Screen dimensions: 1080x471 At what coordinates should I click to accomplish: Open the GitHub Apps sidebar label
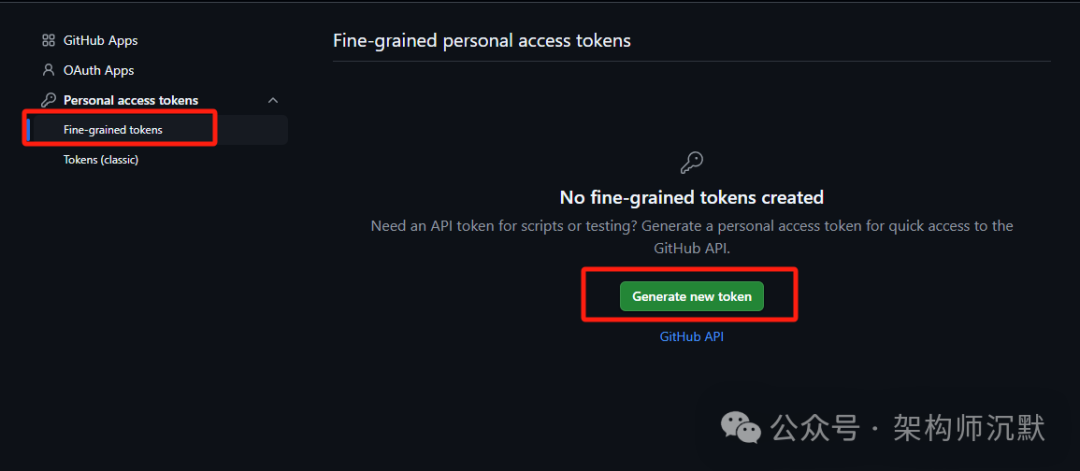click(100, 41)
